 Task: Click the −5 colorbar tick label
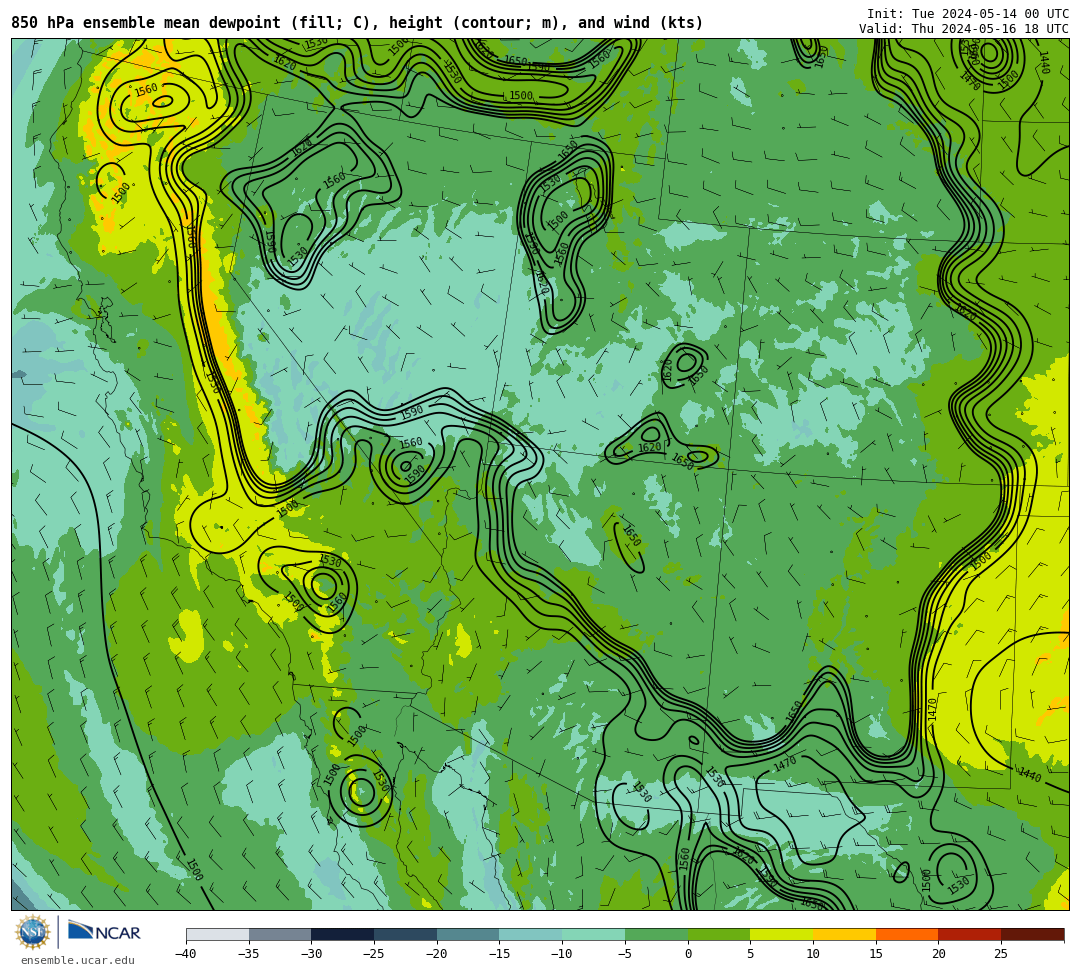click(625, 954)
